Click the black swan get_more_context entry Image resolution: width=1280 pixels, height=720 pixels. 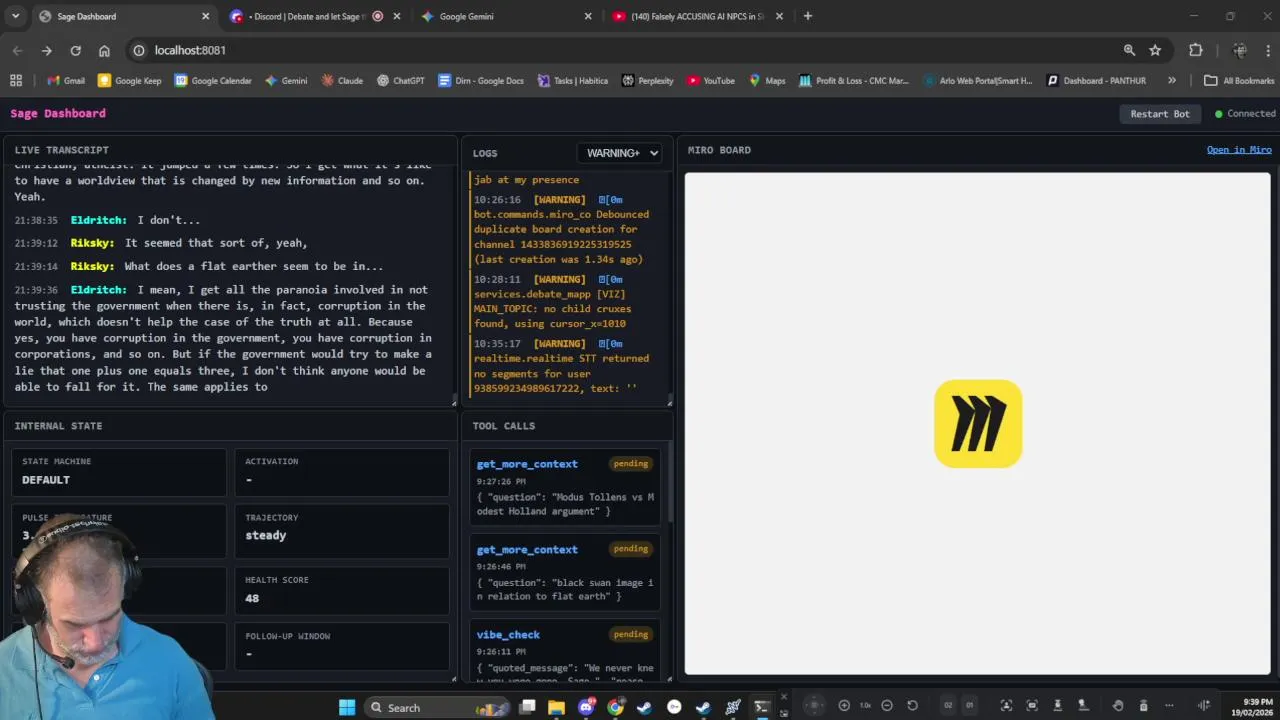point(565,572)
